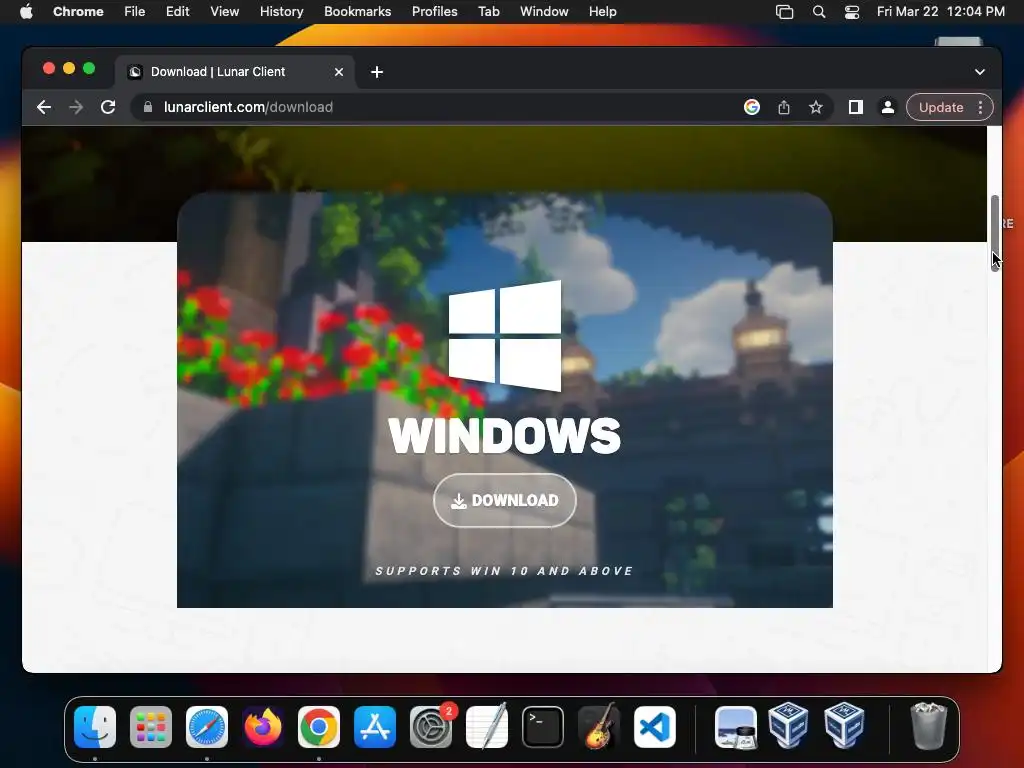Expand the tab search chevron
Viewport: 1024px width, 768px height.
[980, 72]
